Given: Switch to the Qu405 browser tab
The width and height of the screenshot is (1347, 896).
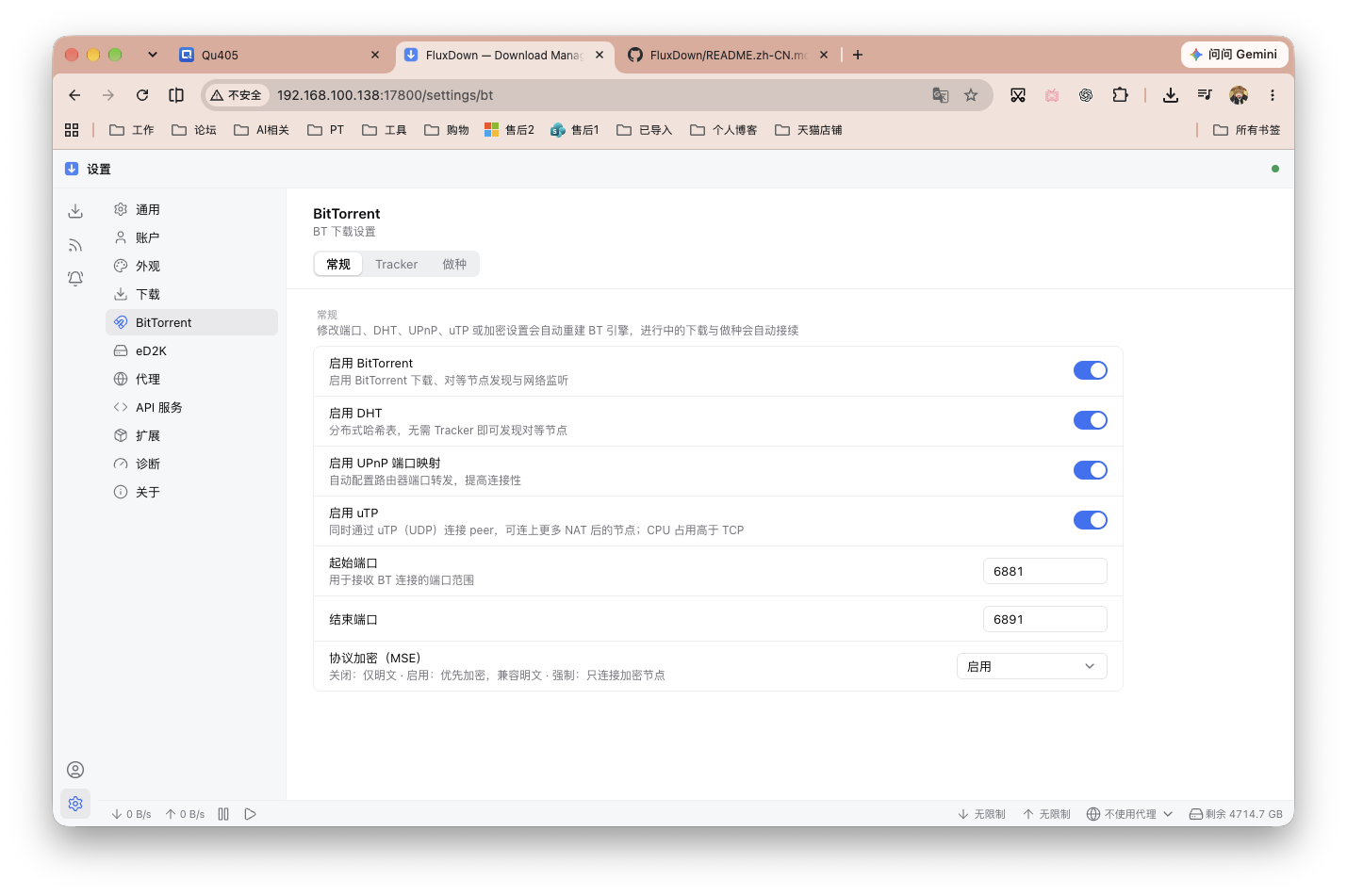Looking at the screenshot, I should pos(280,55).
